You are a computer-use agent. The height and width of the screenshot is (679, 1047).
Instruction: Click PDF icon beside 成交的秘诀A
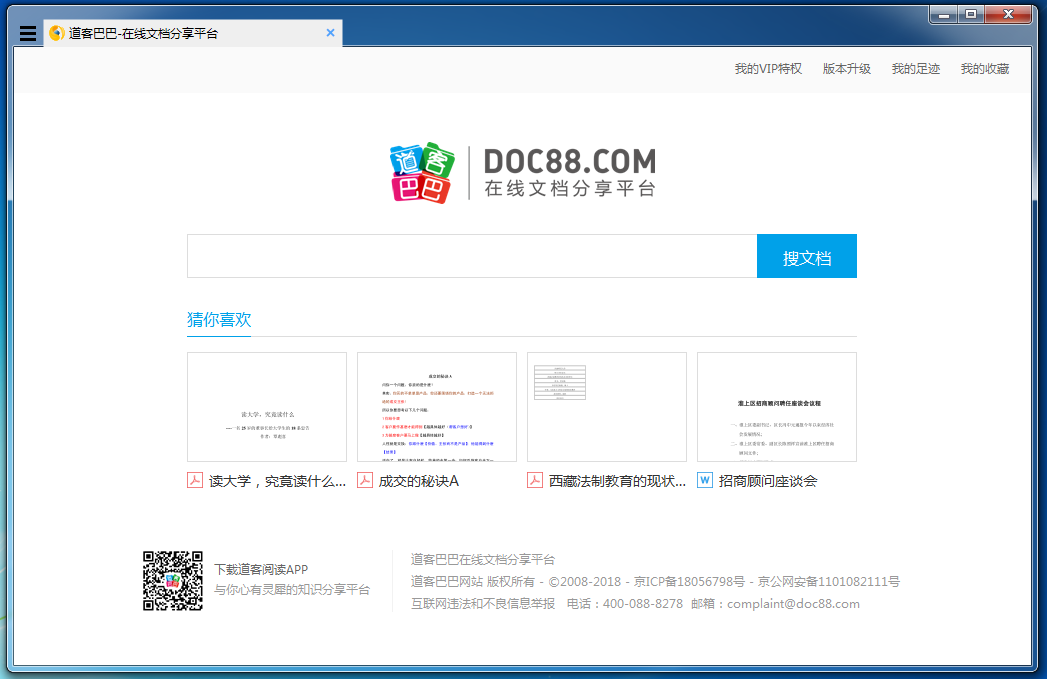(365, 480)
